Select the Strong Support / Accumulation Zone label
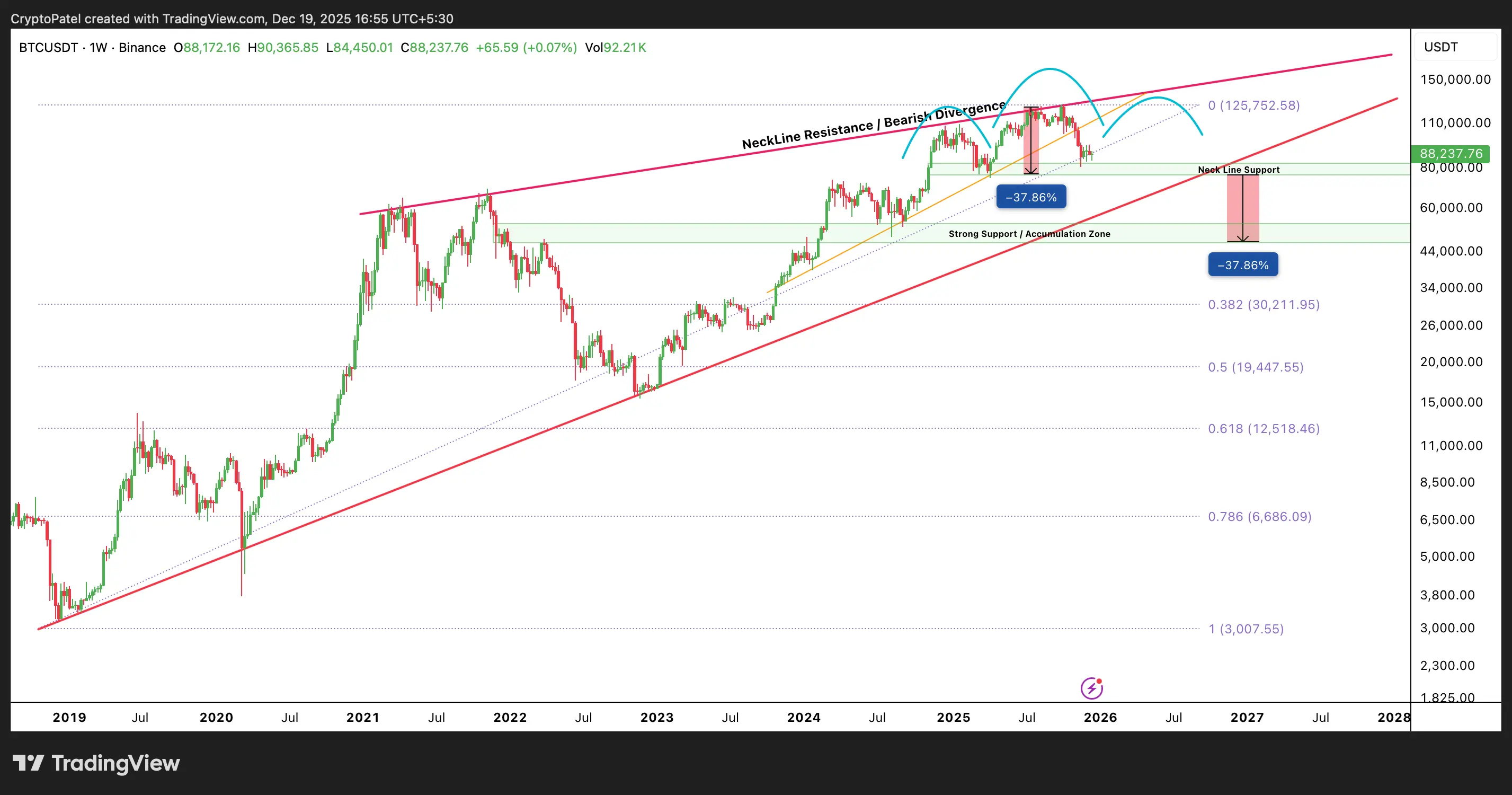 point(1029,234)
